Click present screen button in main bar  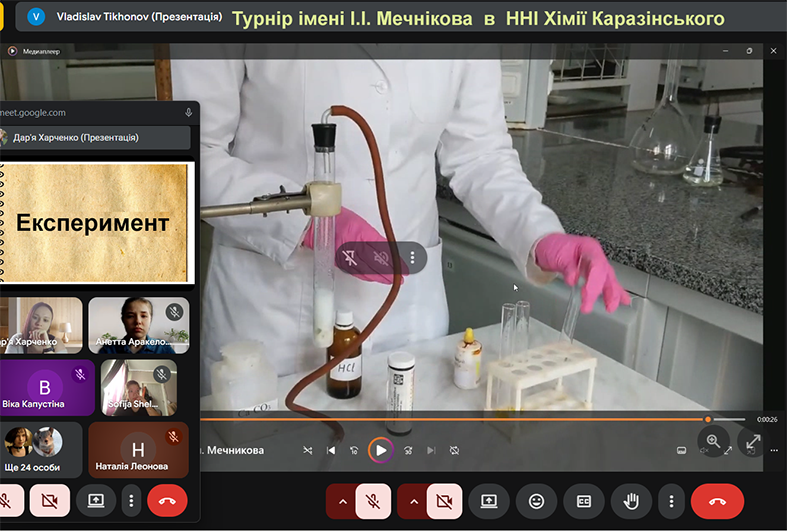[490, 500]
